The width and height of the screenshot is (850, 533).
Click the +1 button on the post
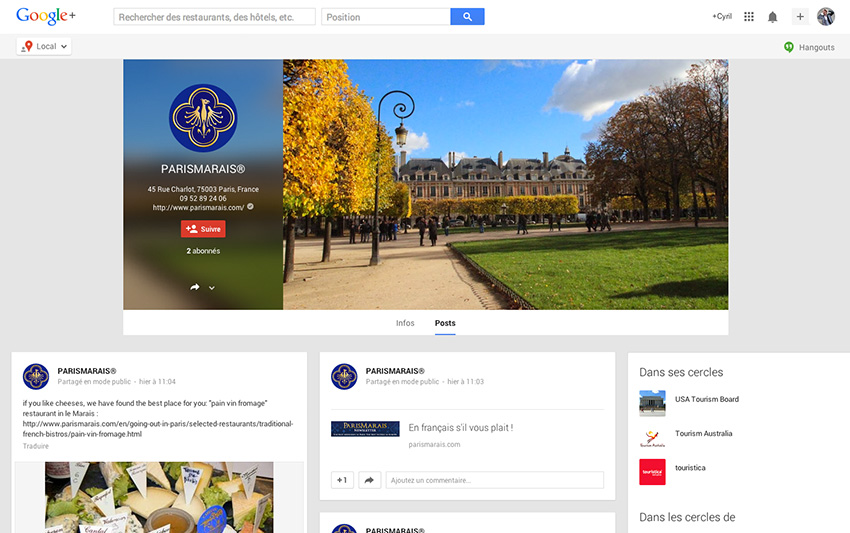[342, 480]
